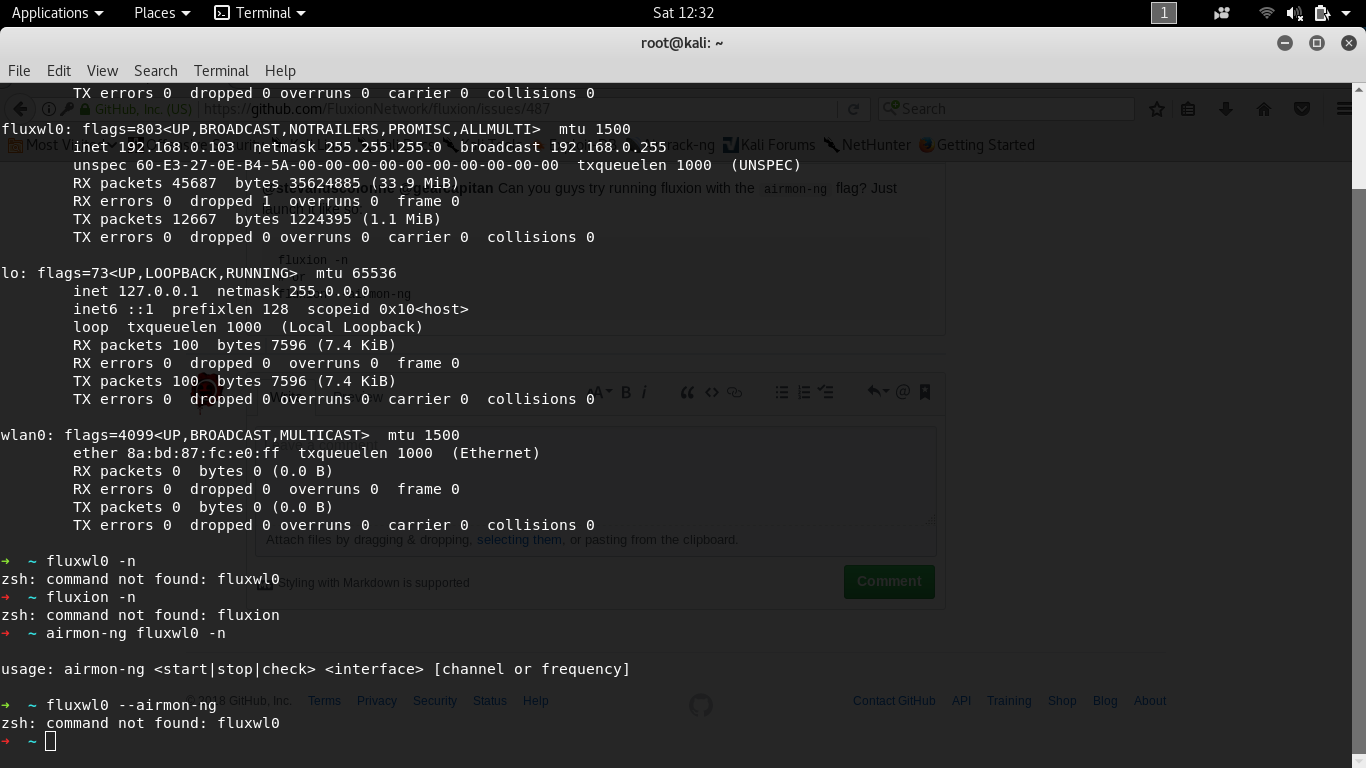1366x768 pixels.
Task: Open the Getting Started bookmark in Firefox
Action: pyautogui.click(x=977, y=145)
